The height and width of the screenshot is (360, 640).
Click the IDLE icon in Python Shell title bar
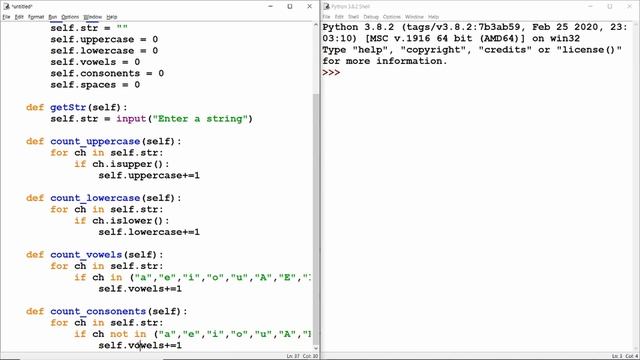326,7
